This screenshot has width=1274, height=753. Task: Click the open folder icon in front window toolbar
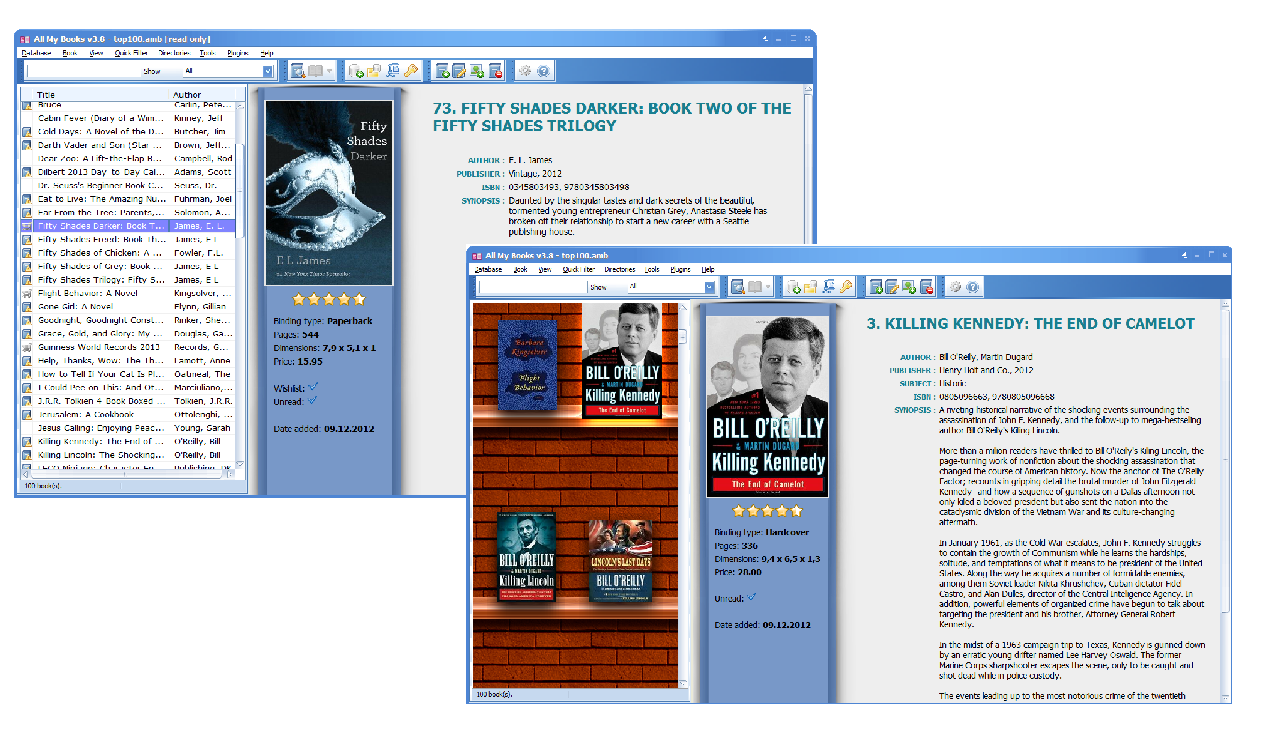coord(812,287)
